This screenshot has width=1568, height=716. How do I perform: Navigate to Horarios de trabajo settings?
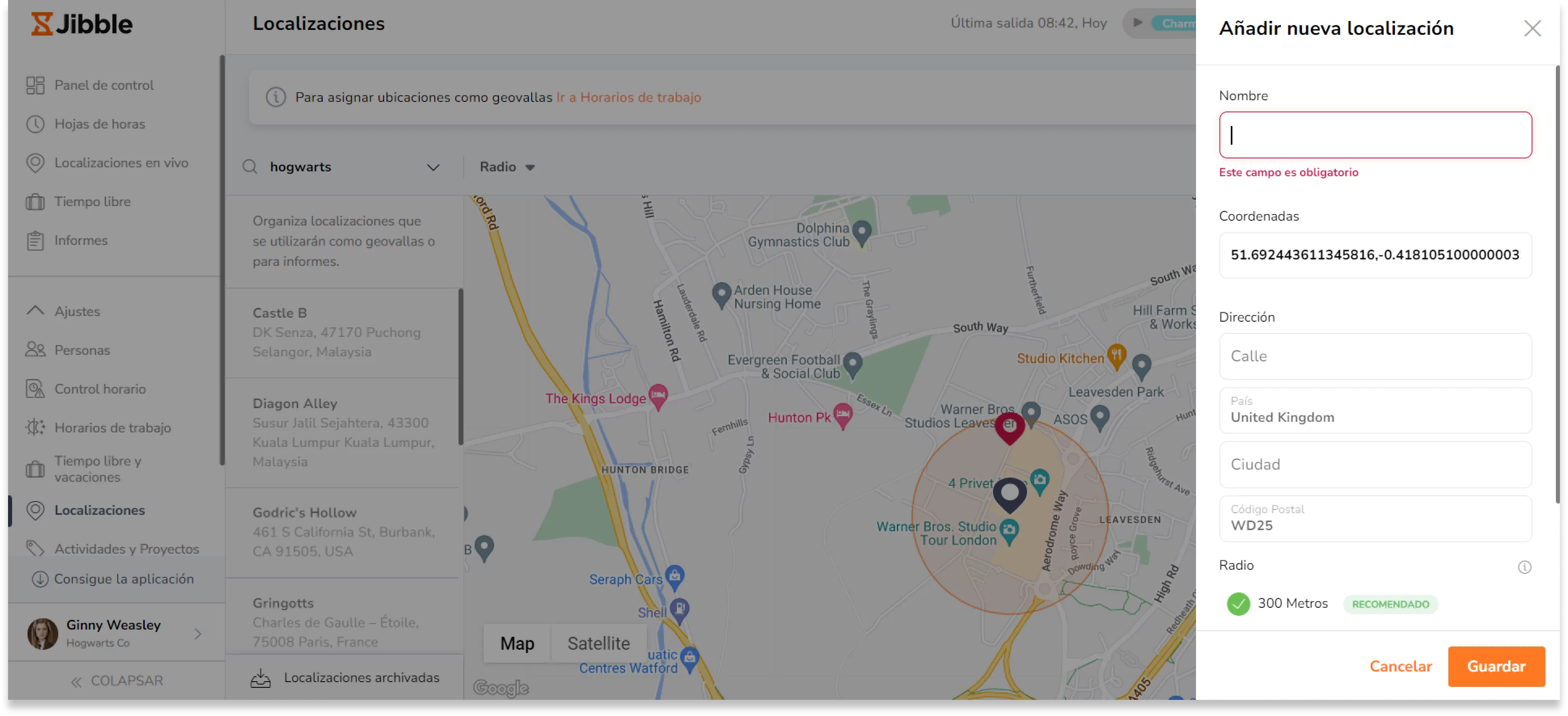(x=113, y=427)
